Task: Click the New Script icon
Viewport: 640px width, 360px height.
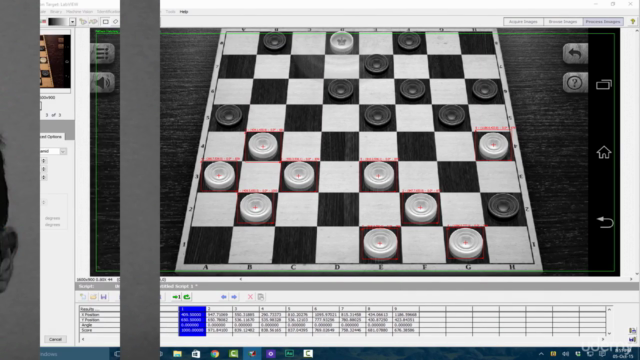Action: [x=83, y=297]
